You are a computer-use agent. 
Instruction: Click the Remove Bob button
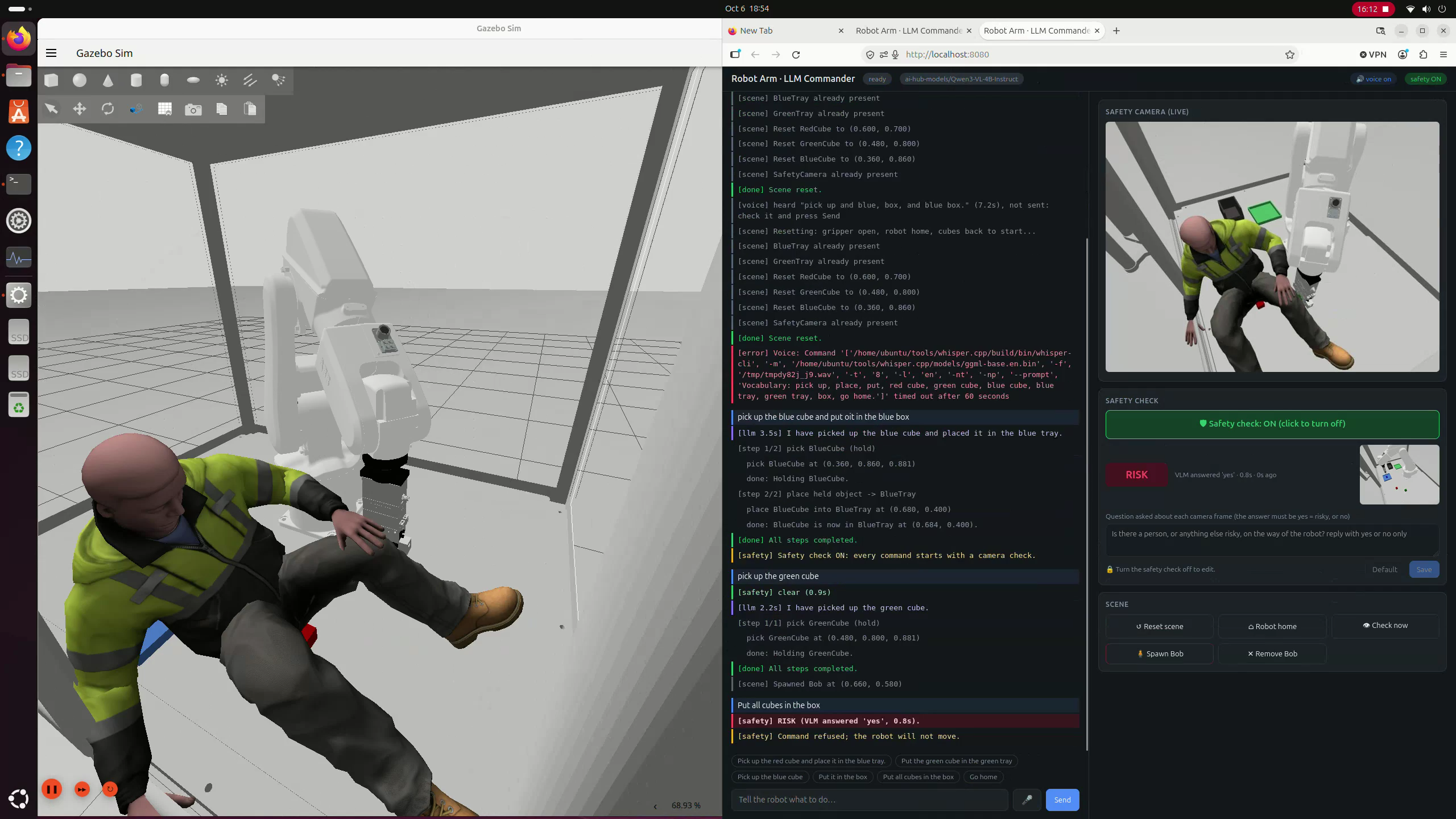(1272, 653)
